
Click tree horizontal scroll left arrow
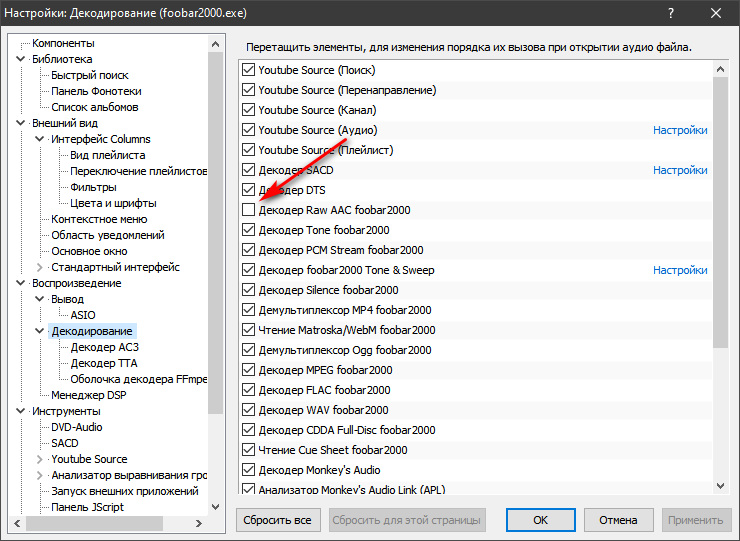[17, 524]
